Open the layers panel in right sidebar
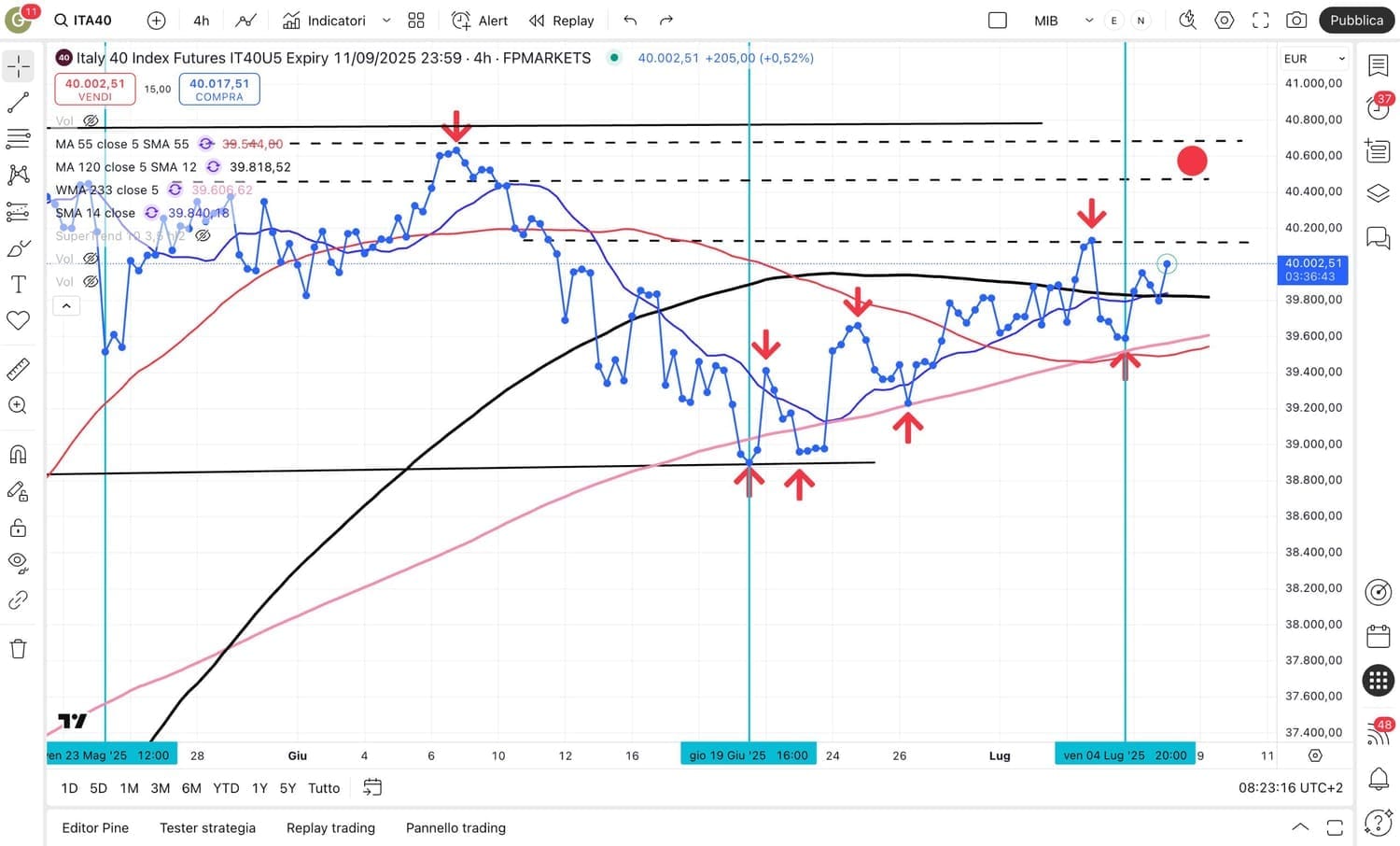Image resolution: width=1400 pixels, height=846 pixels. (x=1379, y=193)
